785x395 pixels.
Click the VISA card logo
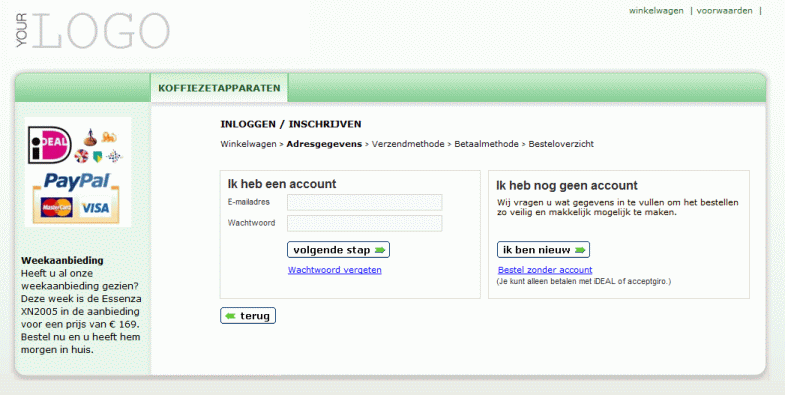(95, 207)
